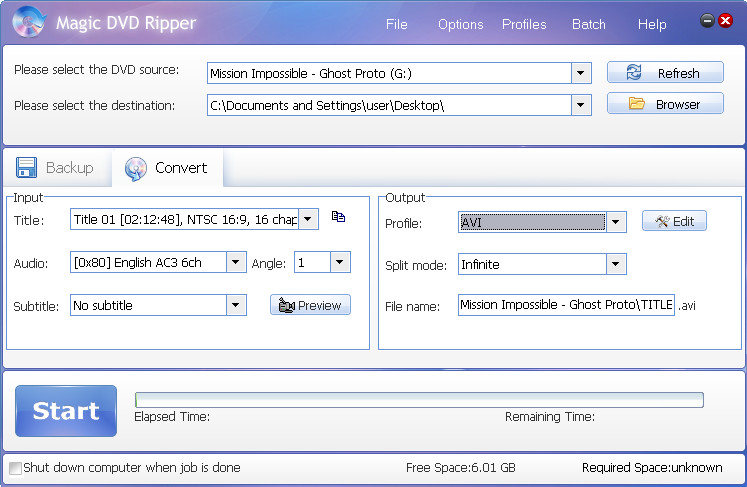Enable Shut down computer when job is done
The height and width of the screenshot is (487, 747).
click(x=15, y=468)
